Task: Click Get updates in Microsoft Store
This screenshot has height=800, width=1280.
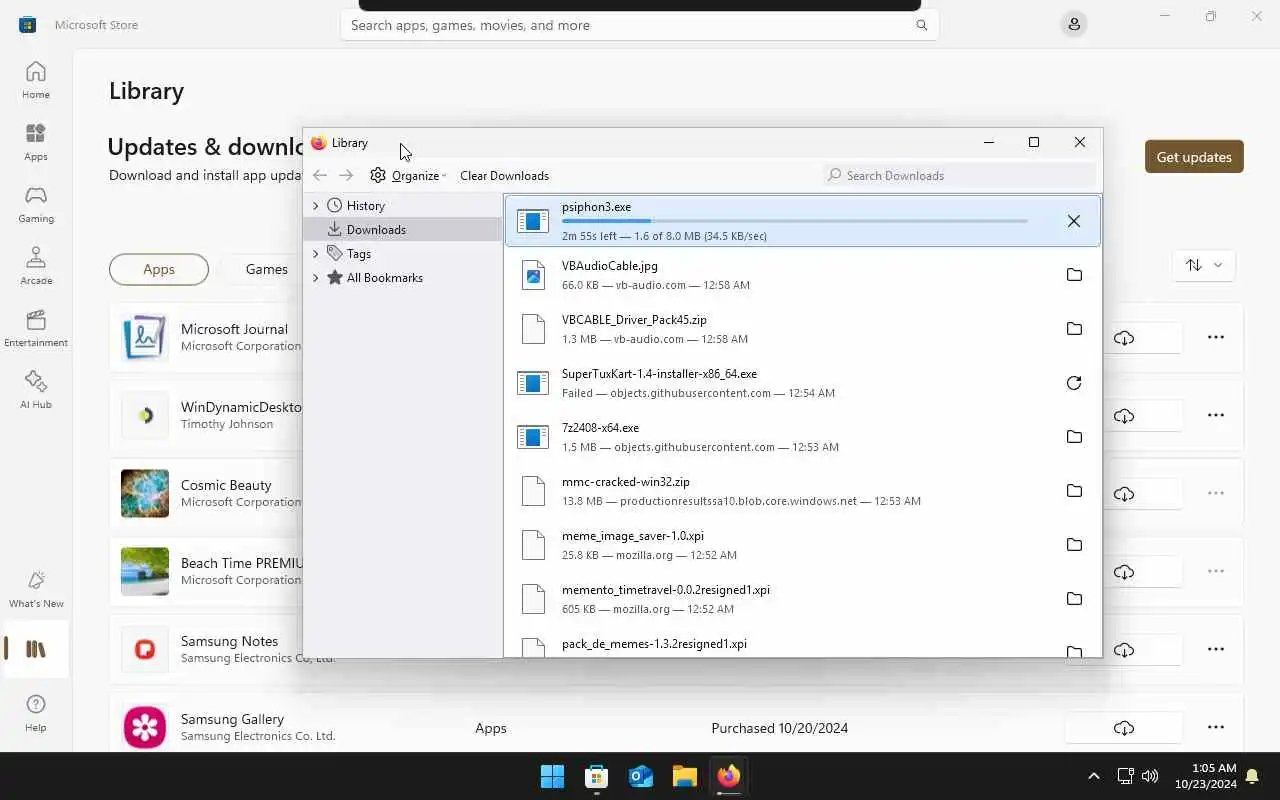Action: [x=1194, y=156]
